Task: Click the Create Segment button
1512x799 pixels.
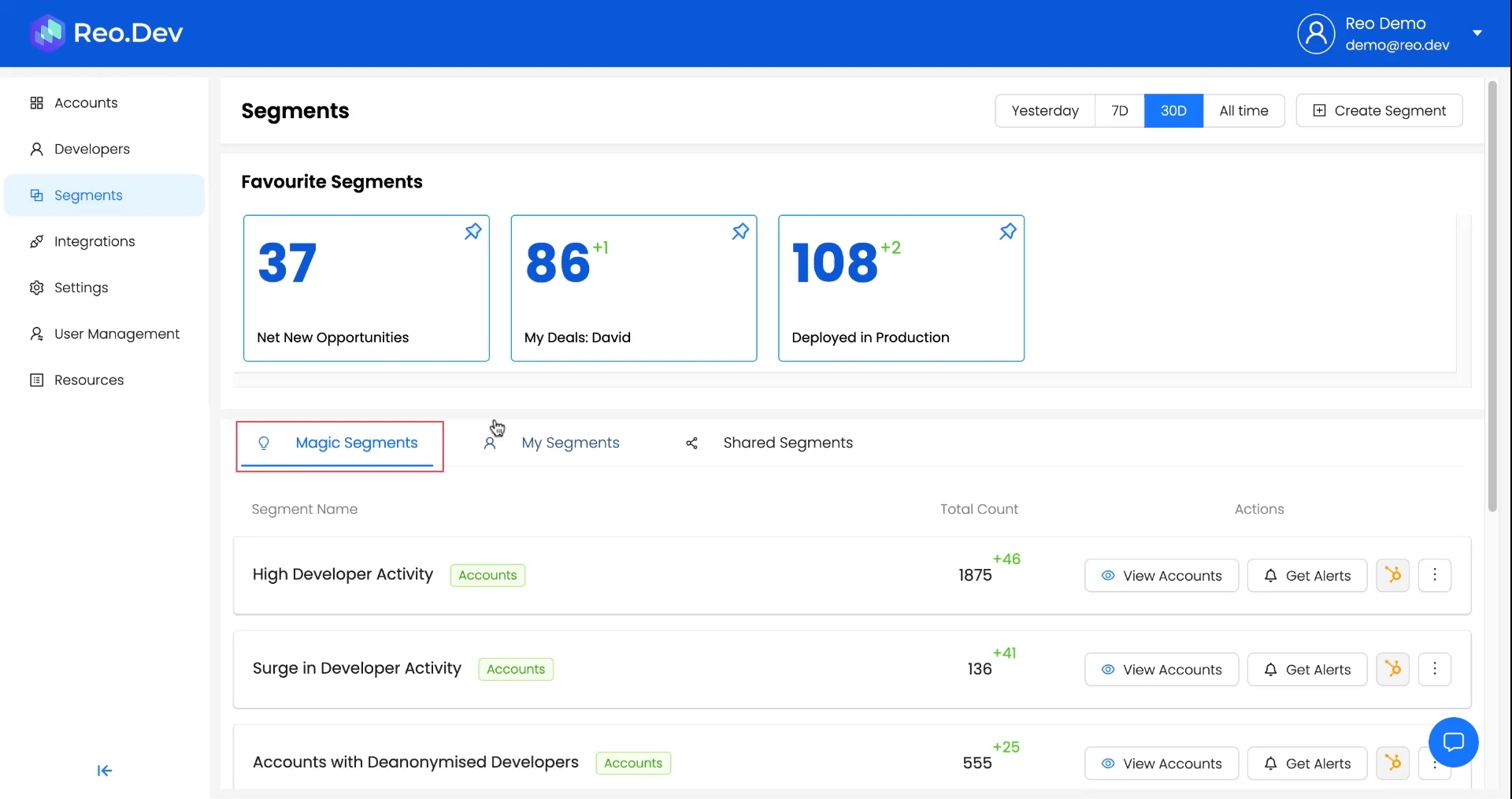Action: coord(1379,111)
